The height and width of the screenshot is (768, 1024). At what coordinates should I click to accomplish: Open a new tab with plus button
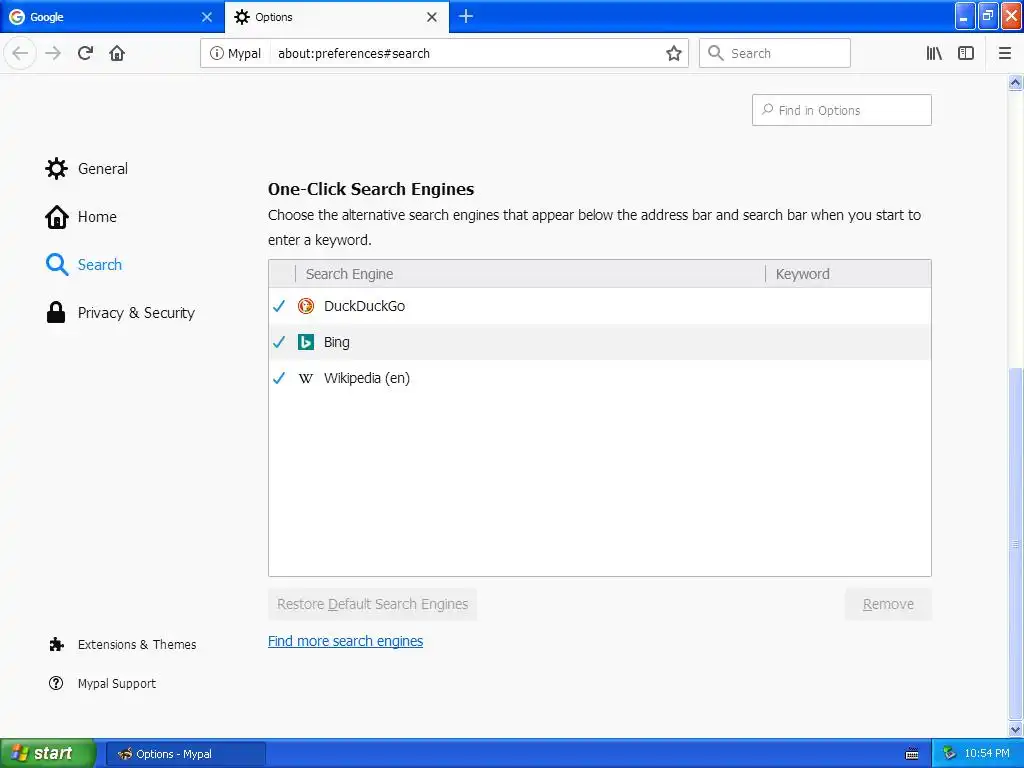point(466,16)
